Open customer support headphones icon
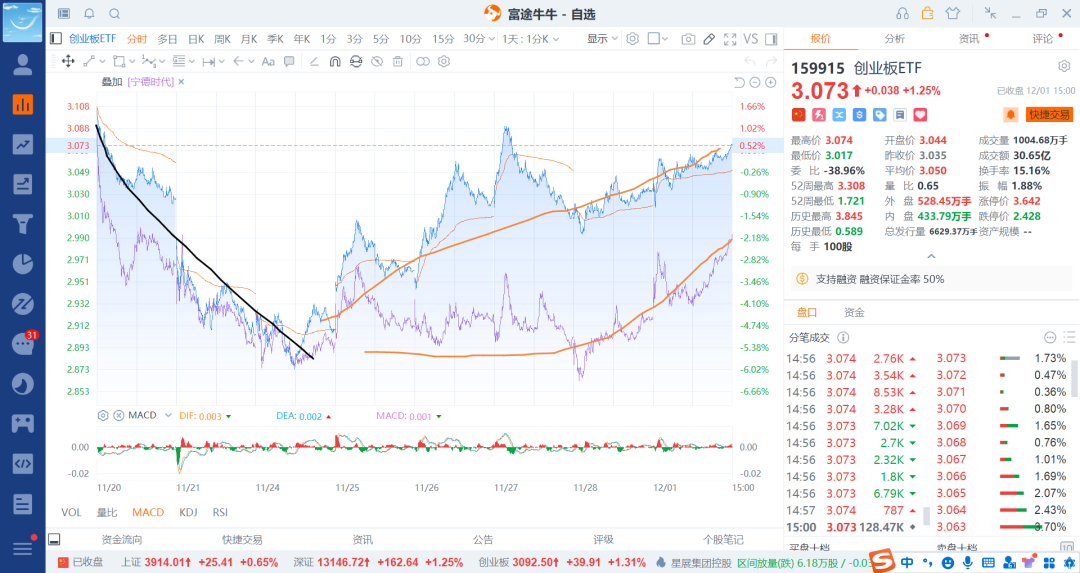This screenshot has height=573, width=1080. (x=902, y=13)
